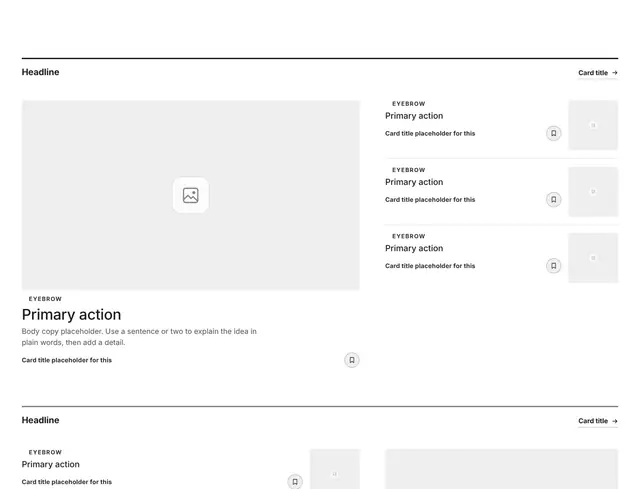The image size is (640, 489).
Task: Bookmark the card in the second Headline section
Action: tap(295, 482)
